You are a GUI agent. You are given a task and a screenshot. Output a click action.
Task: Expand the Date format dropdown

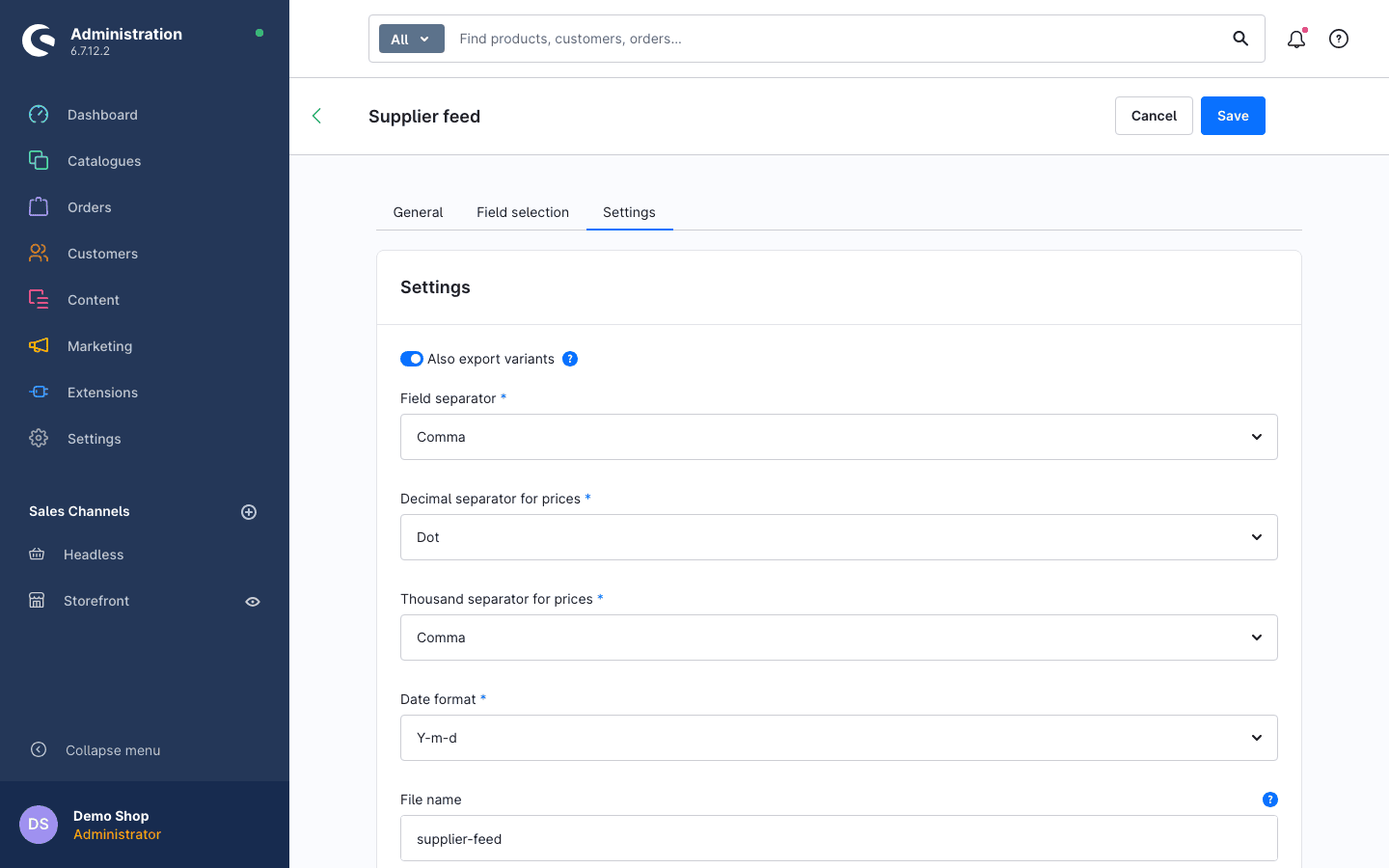839,738
